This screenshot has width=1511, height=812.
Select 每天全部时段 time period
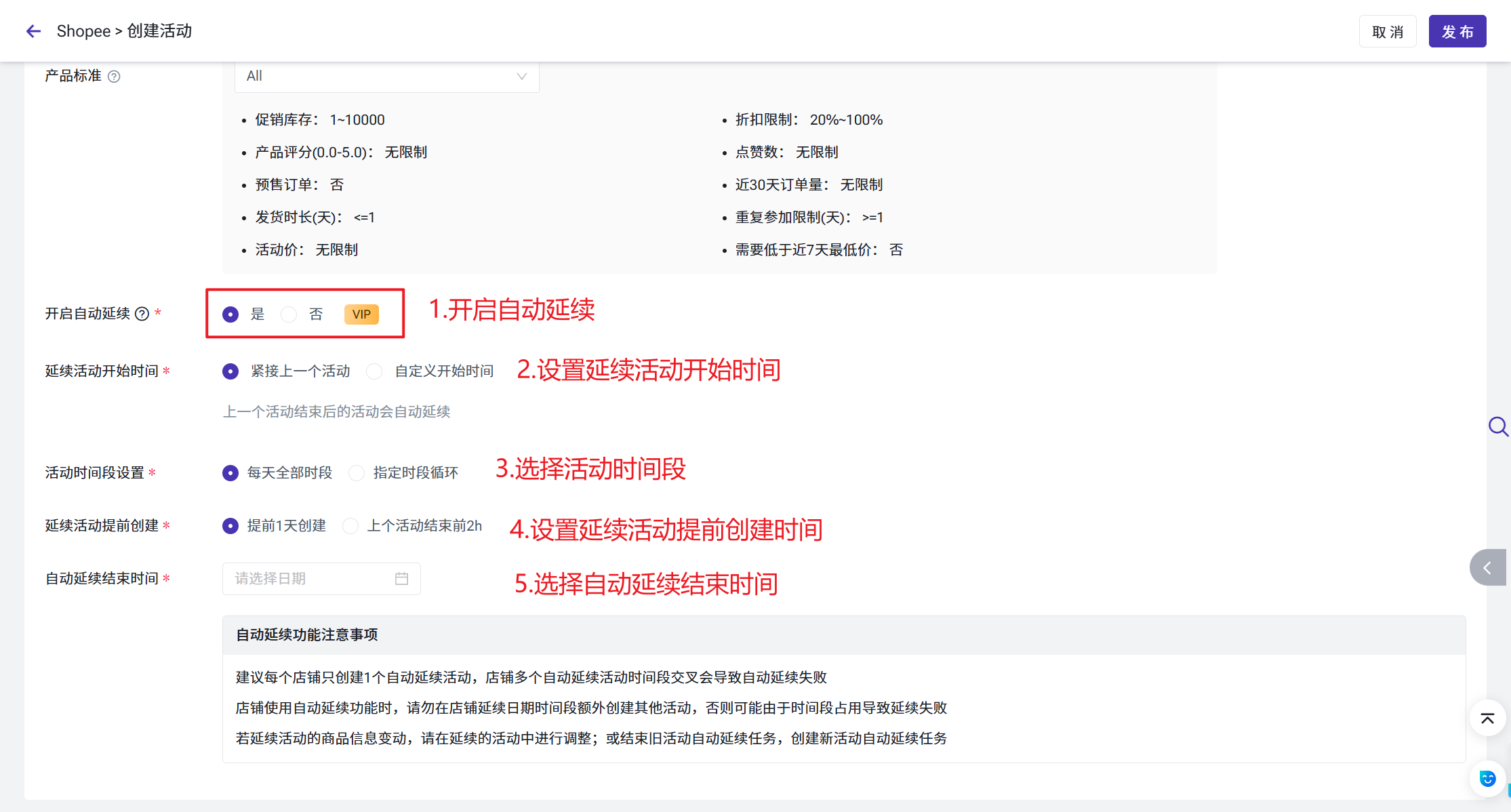[x=230, y=473]
